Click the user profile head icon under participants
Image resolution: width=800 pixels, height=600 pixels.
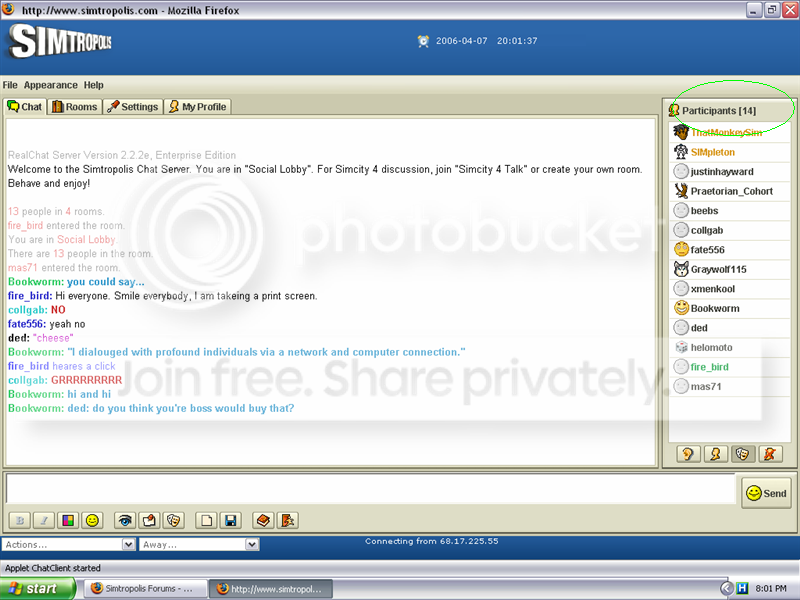pos(715,454)
